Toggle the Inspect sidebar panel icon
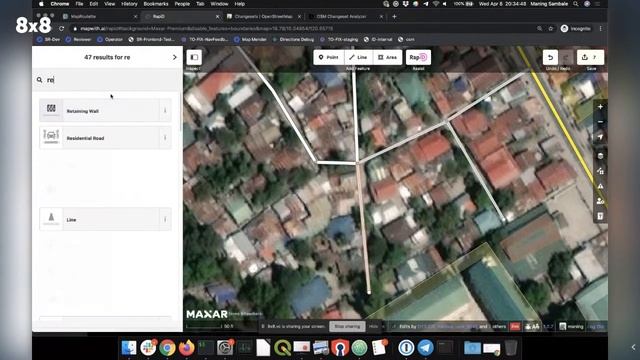The image size is (640, 360). (x=194, y=57)
